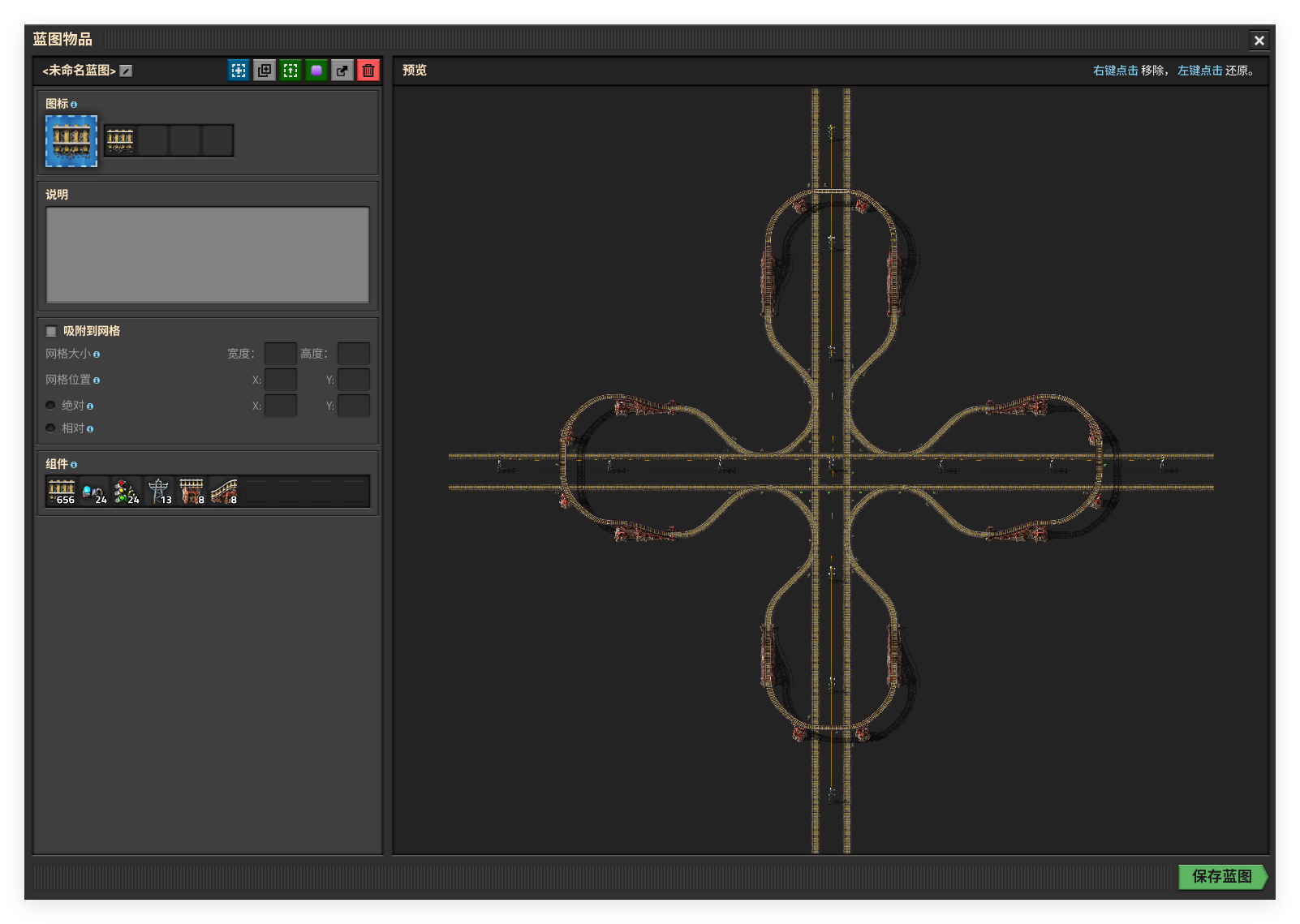Click the 绝对 row X input field

(281, 406)
